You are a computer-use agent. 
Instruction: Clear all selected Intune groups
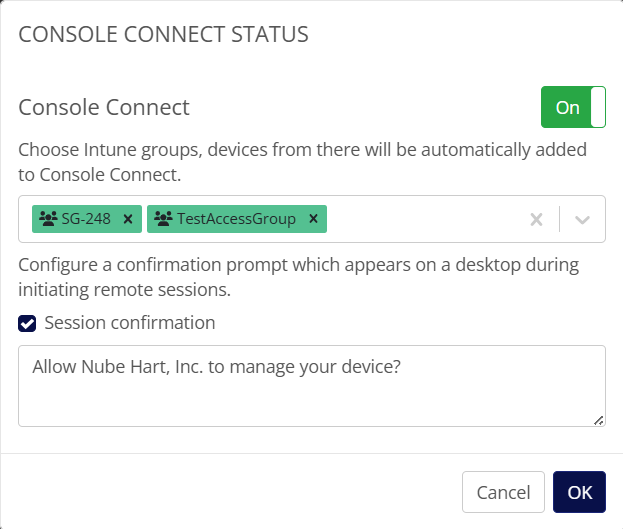pos(536,220)
